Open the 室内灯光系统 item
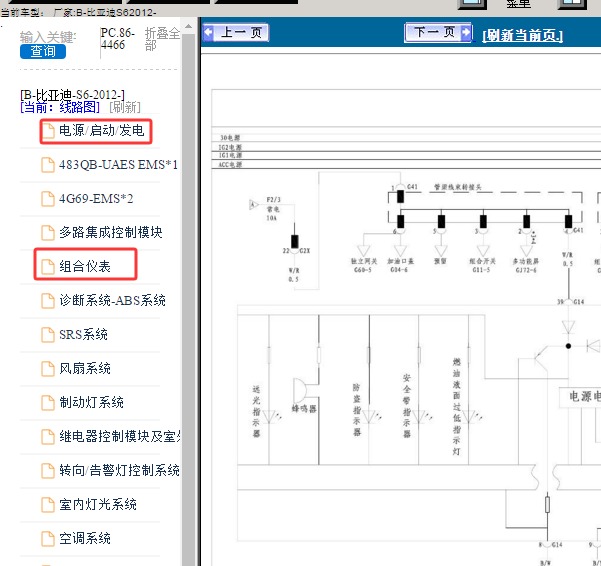 (x=98, y=504)
